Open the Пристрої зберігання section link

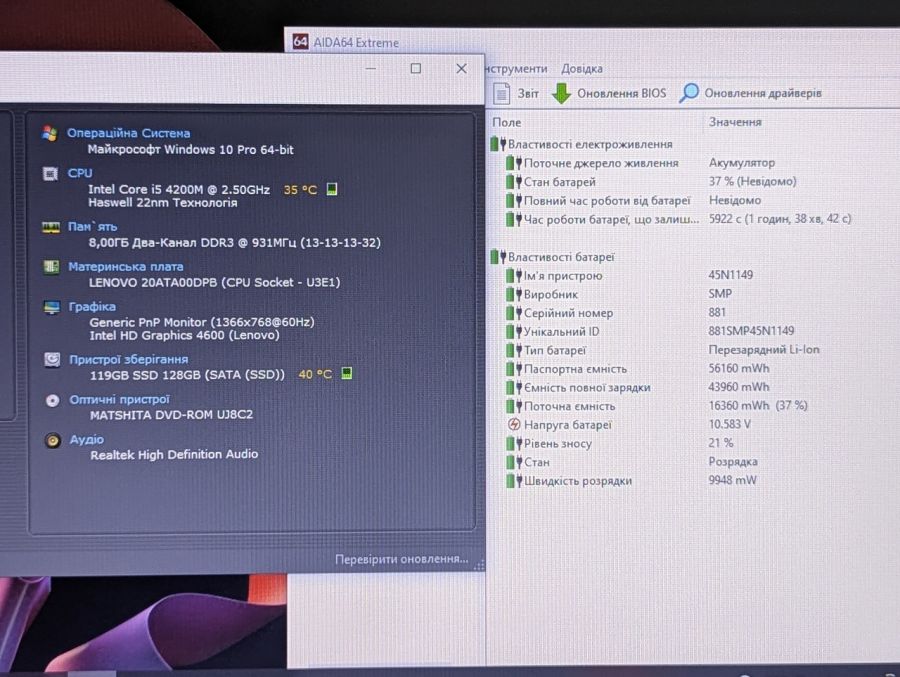[x=129, y=359]
